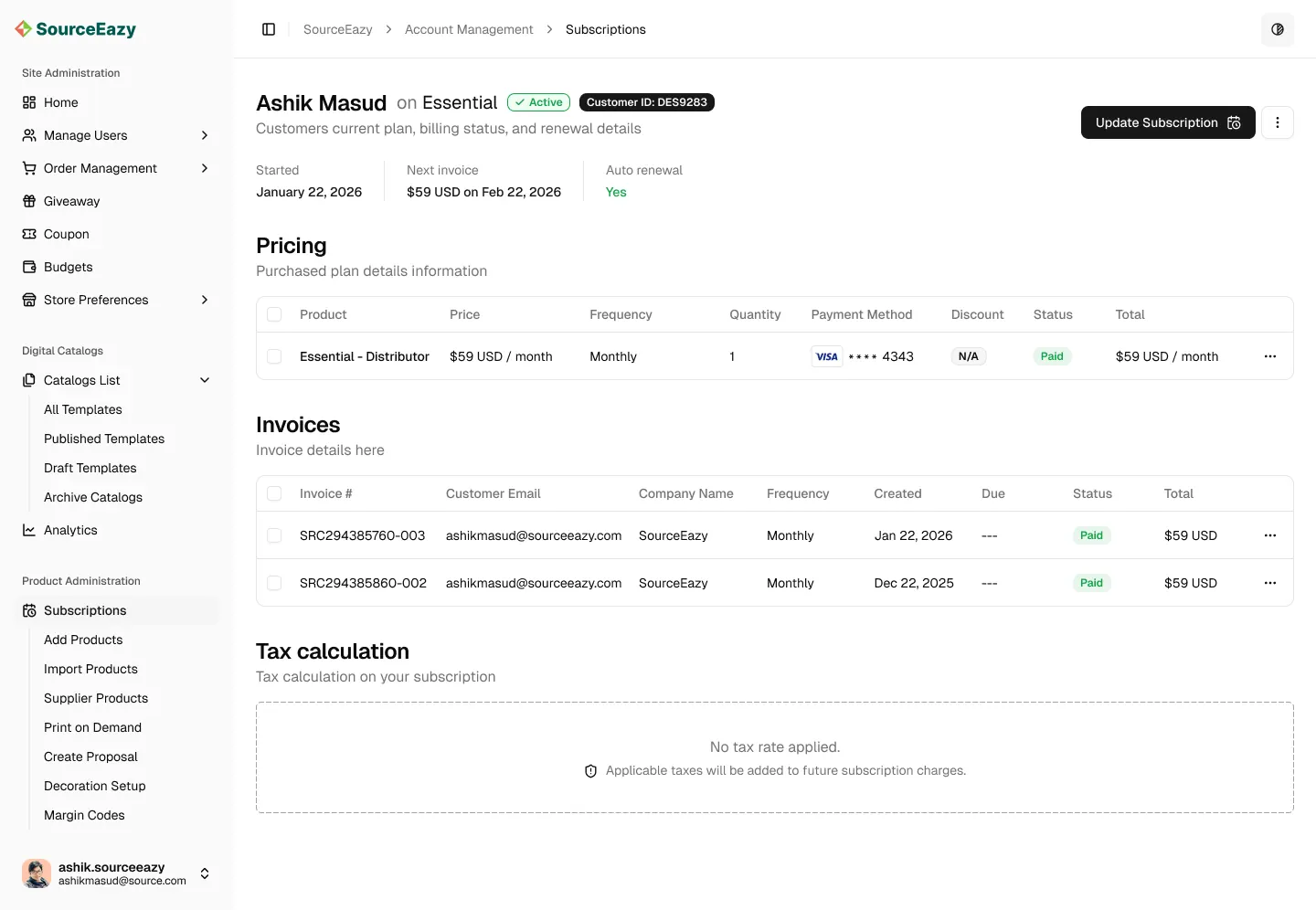Open Print on Demand

pos(92,727)
